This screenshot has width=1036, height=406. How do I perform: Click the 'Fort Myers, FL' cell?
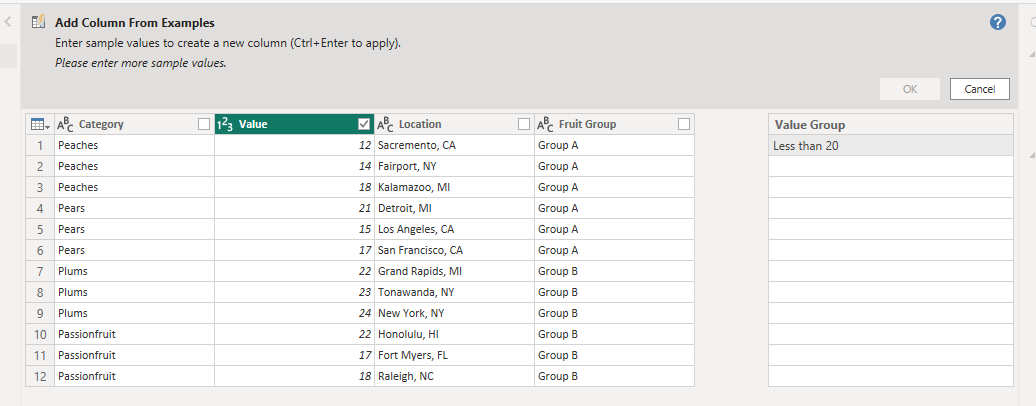[x=454, y=355]
